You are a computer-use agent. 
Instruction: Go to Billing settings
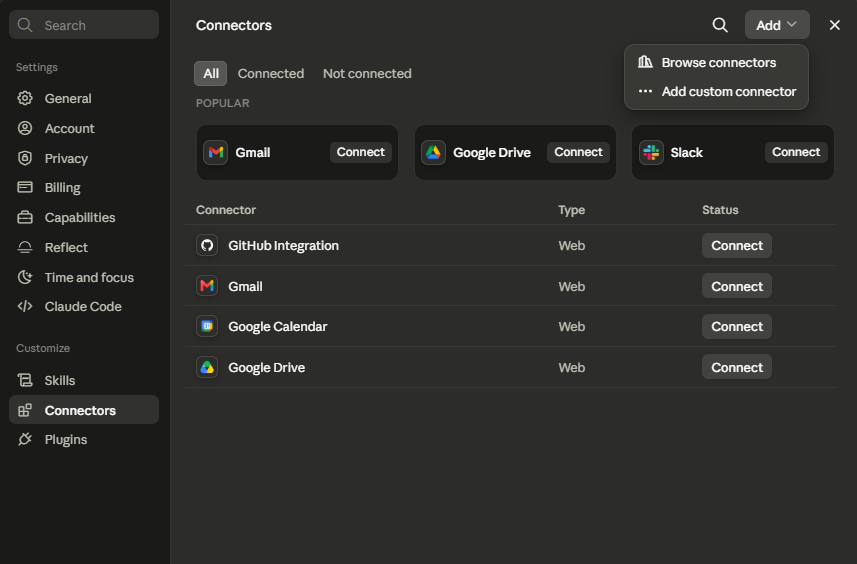coord(84,187)
